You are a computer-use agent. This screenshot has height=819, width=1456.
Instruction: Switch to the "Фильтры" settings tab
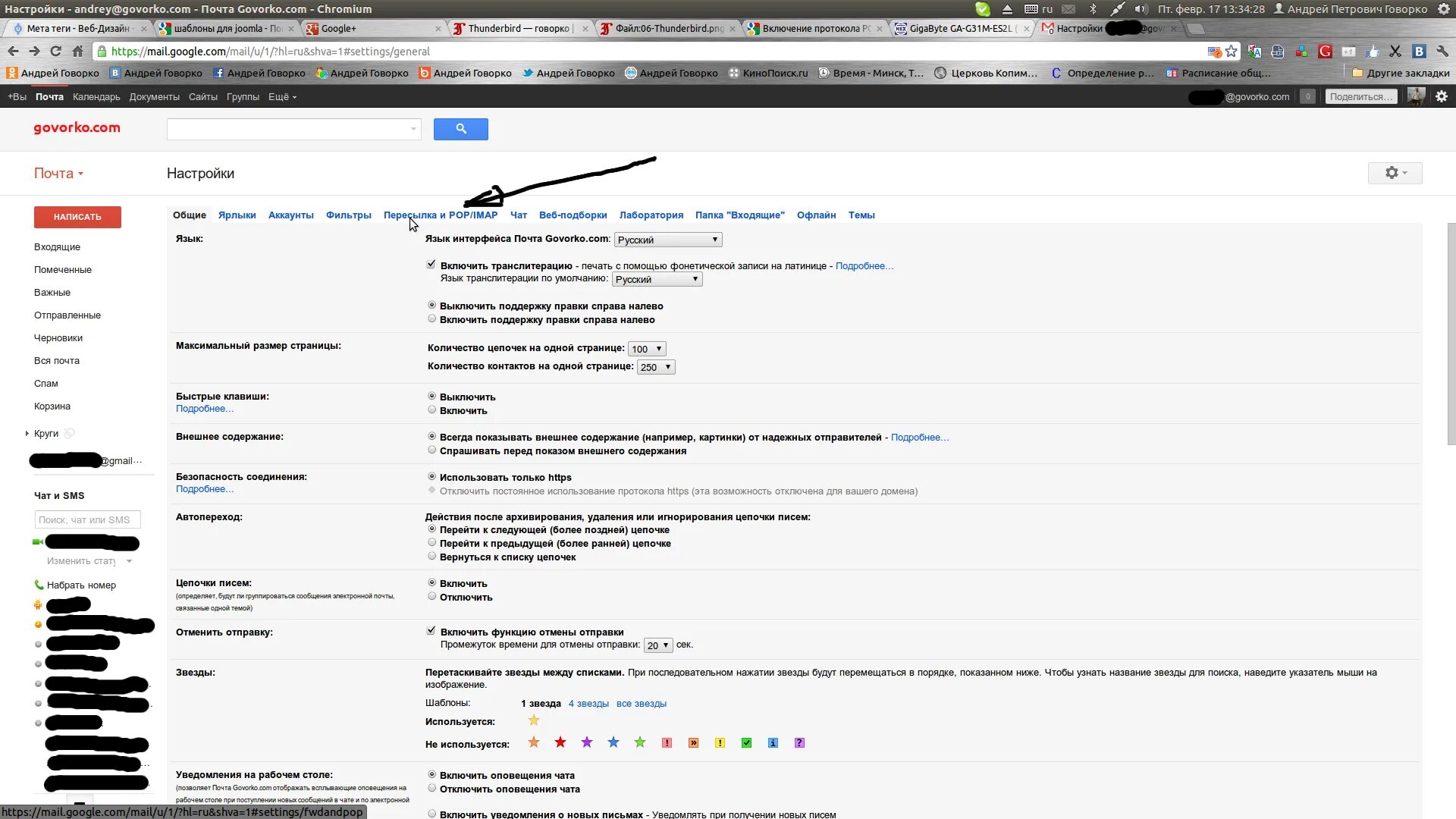click(348, 215)
